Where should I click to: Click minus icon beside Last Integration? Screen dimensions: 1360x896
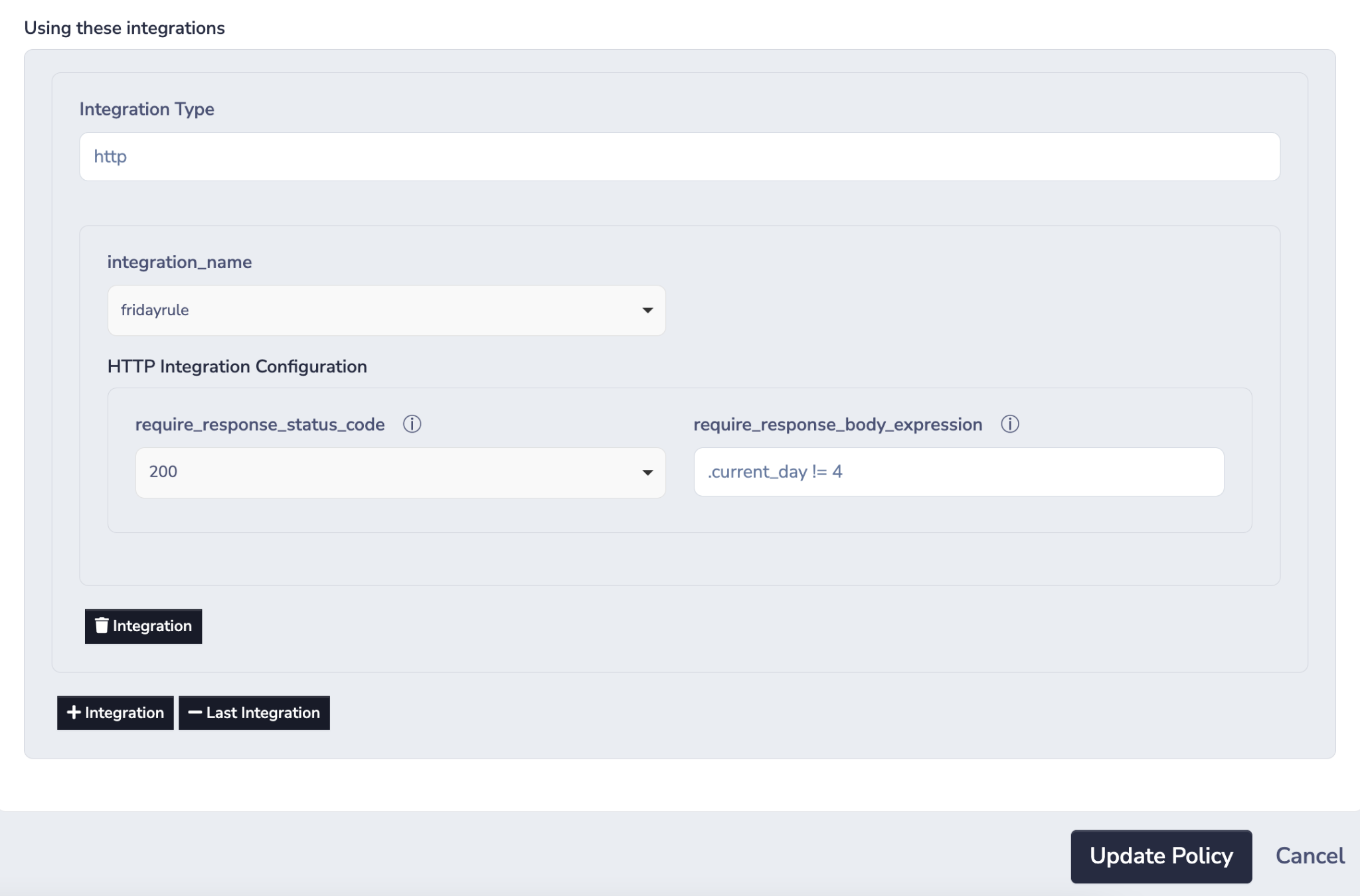(x=195, y=712)
